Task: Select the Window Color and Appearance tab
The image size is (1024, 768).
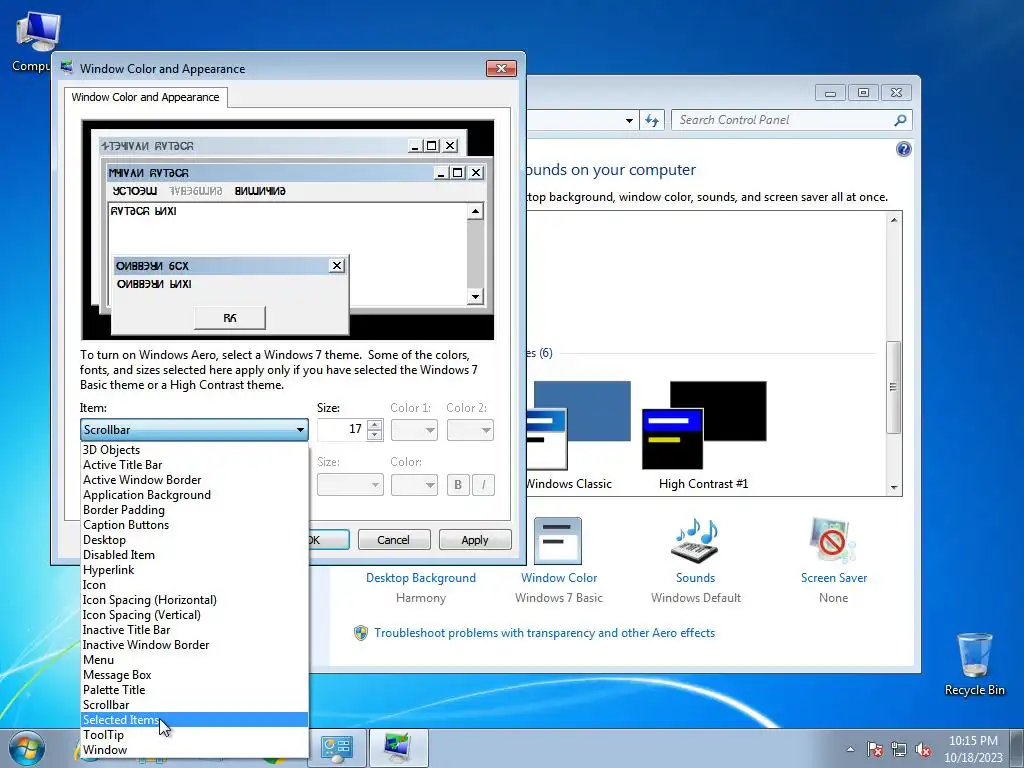Action: tap(145, 97)
